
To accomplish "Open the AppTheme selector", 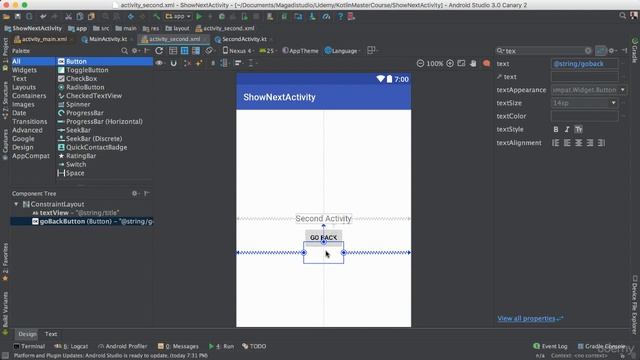I will point(300,51).
